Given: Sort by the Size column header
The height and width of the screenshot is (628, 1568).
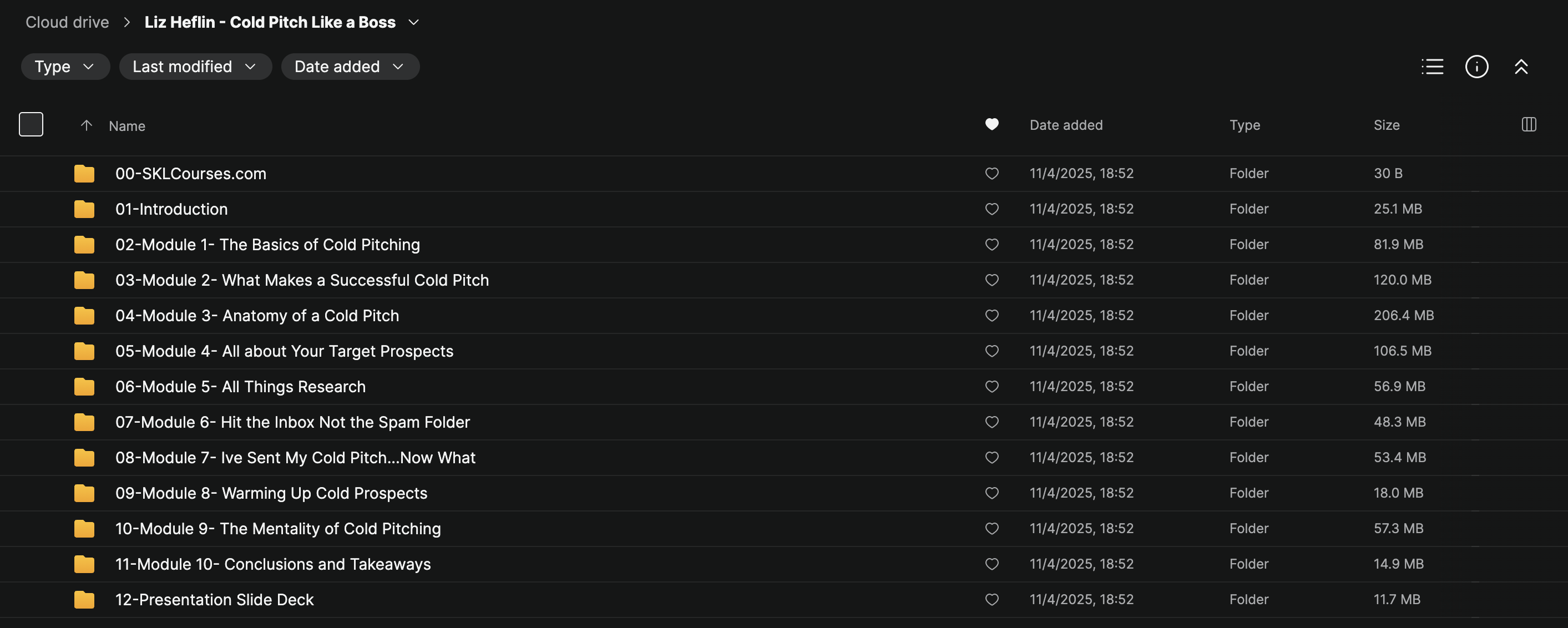Looking at the screenshot, I should (1386, 125).
